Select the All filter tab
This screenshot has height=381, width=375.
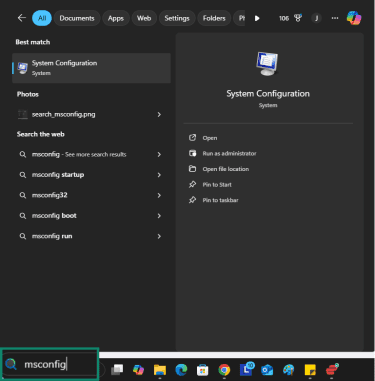pos(42,18)
